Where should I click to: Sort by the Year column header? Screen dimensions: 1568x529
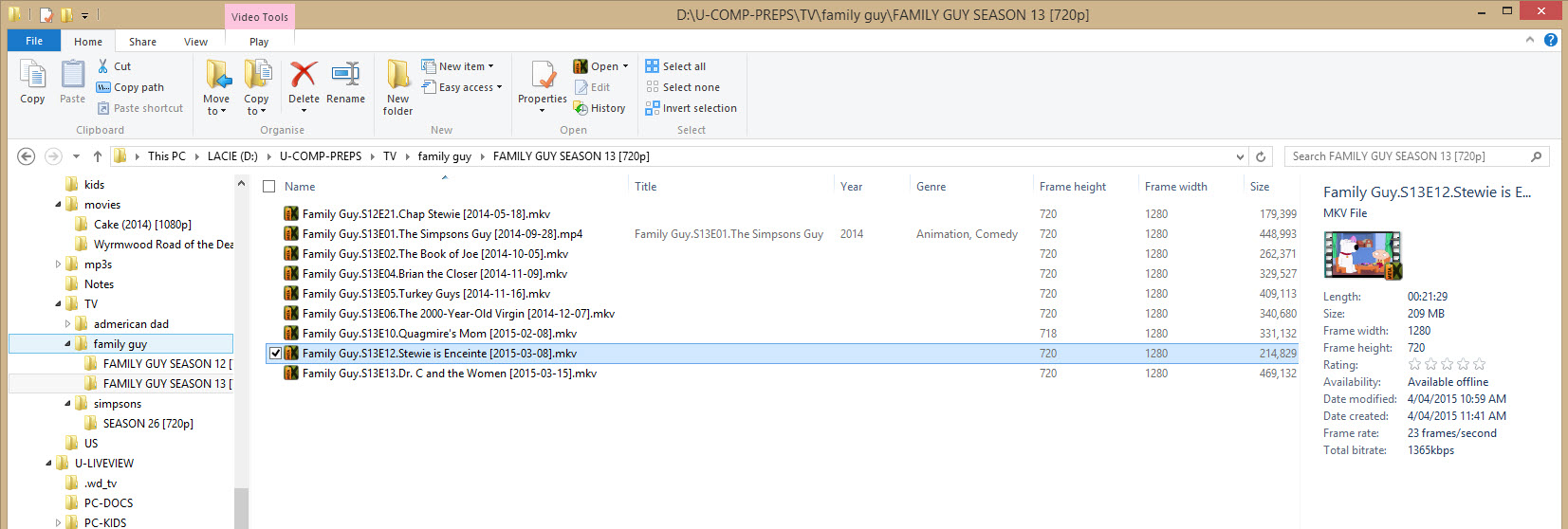(852, 187)
